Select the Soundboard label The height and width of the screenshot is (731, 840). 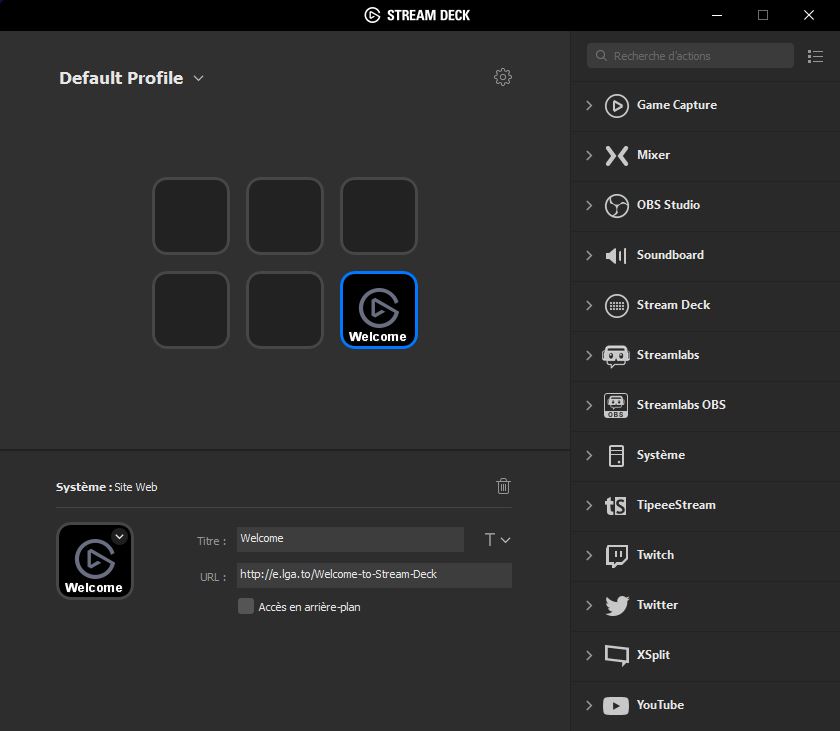click(x=670, y=255)
